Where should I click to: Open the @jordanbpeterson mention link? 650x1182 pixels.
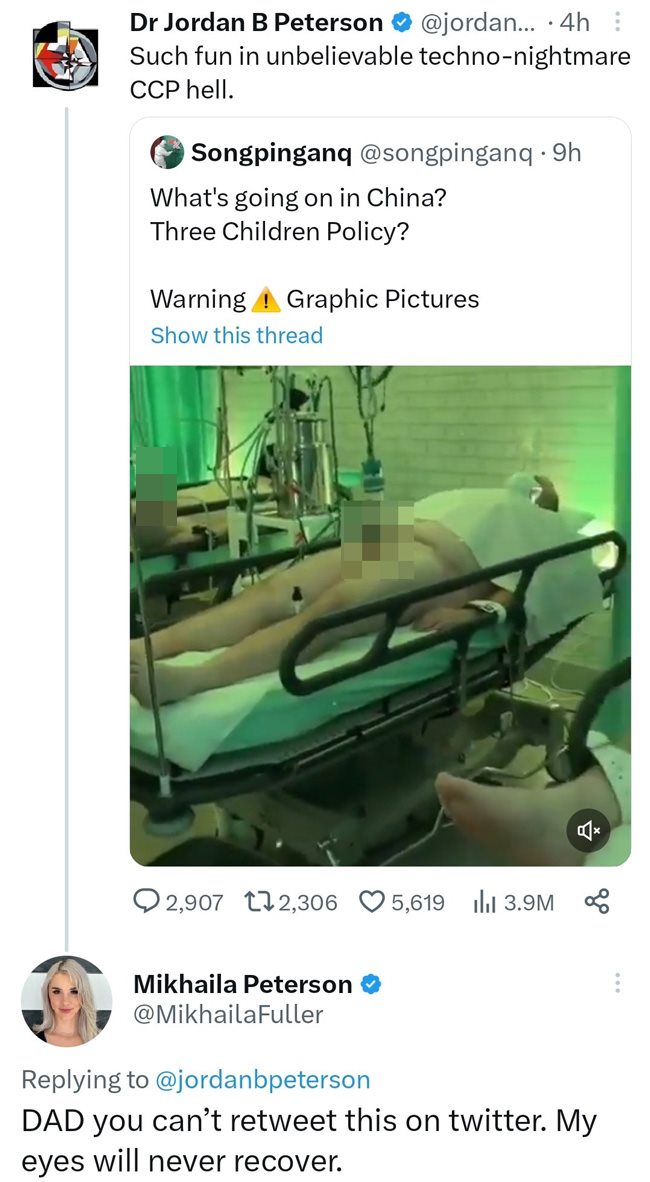click(264, 1079)
